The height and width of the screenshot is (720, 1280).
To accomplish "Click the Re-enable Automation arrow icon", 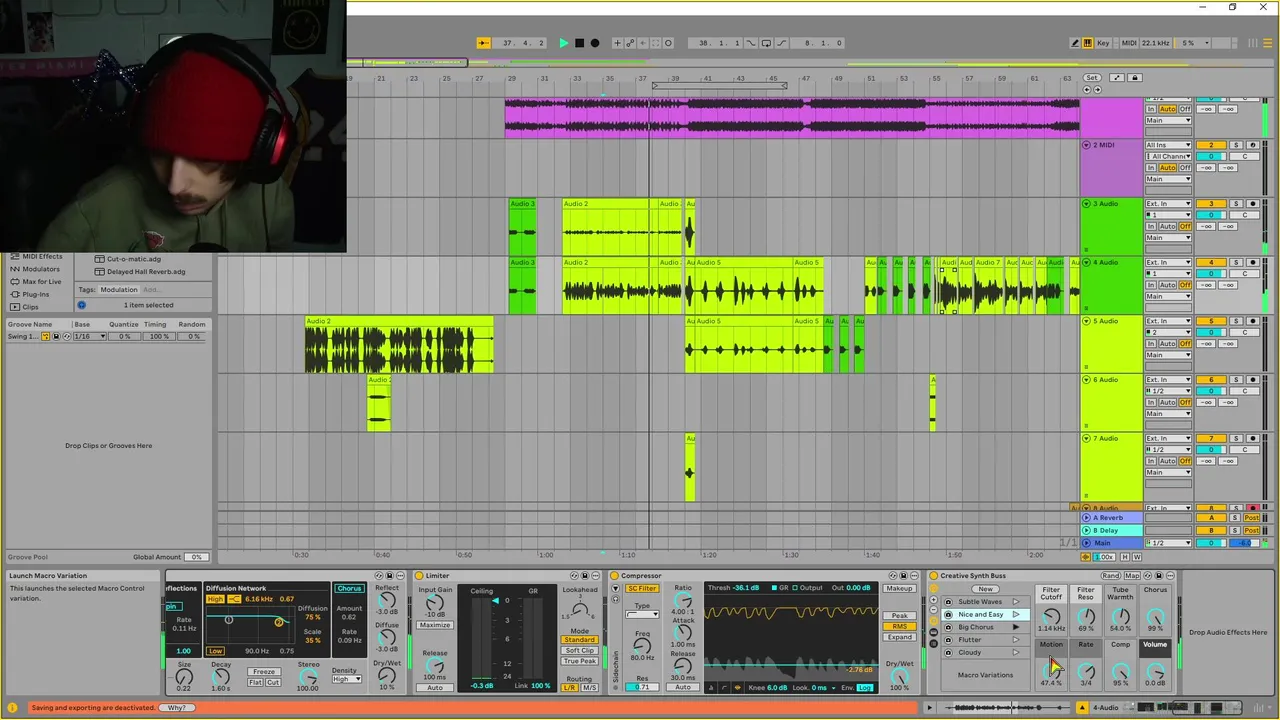I will point(644,43).
